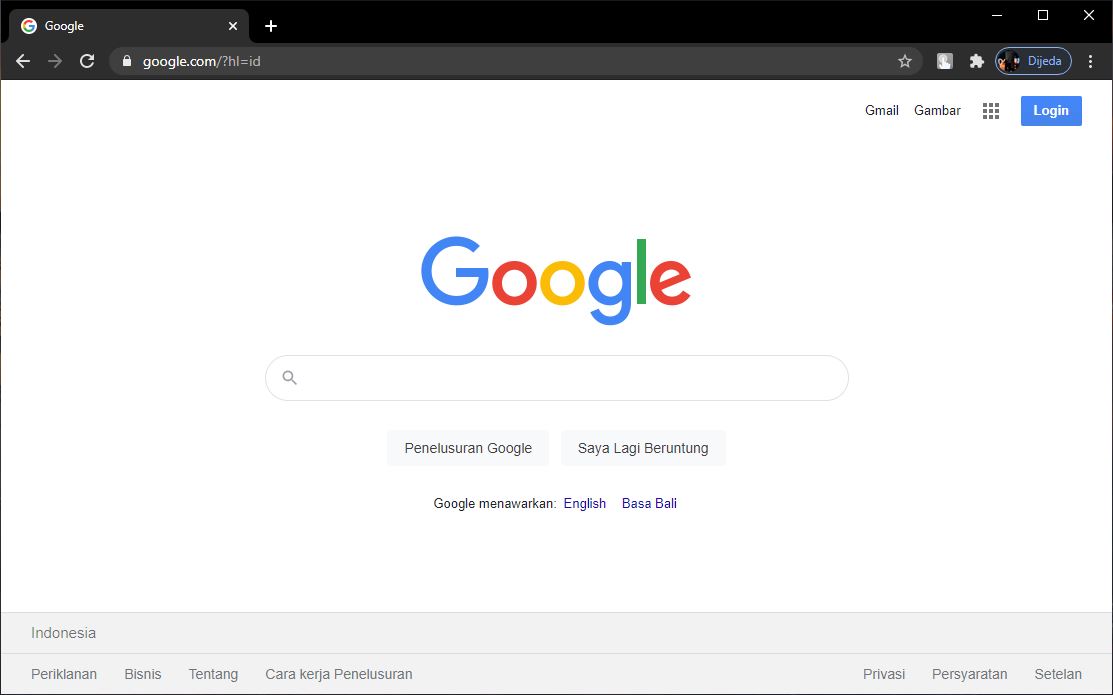
Task: Click the search magnifier icon
Action: click(x=289, y=377)
